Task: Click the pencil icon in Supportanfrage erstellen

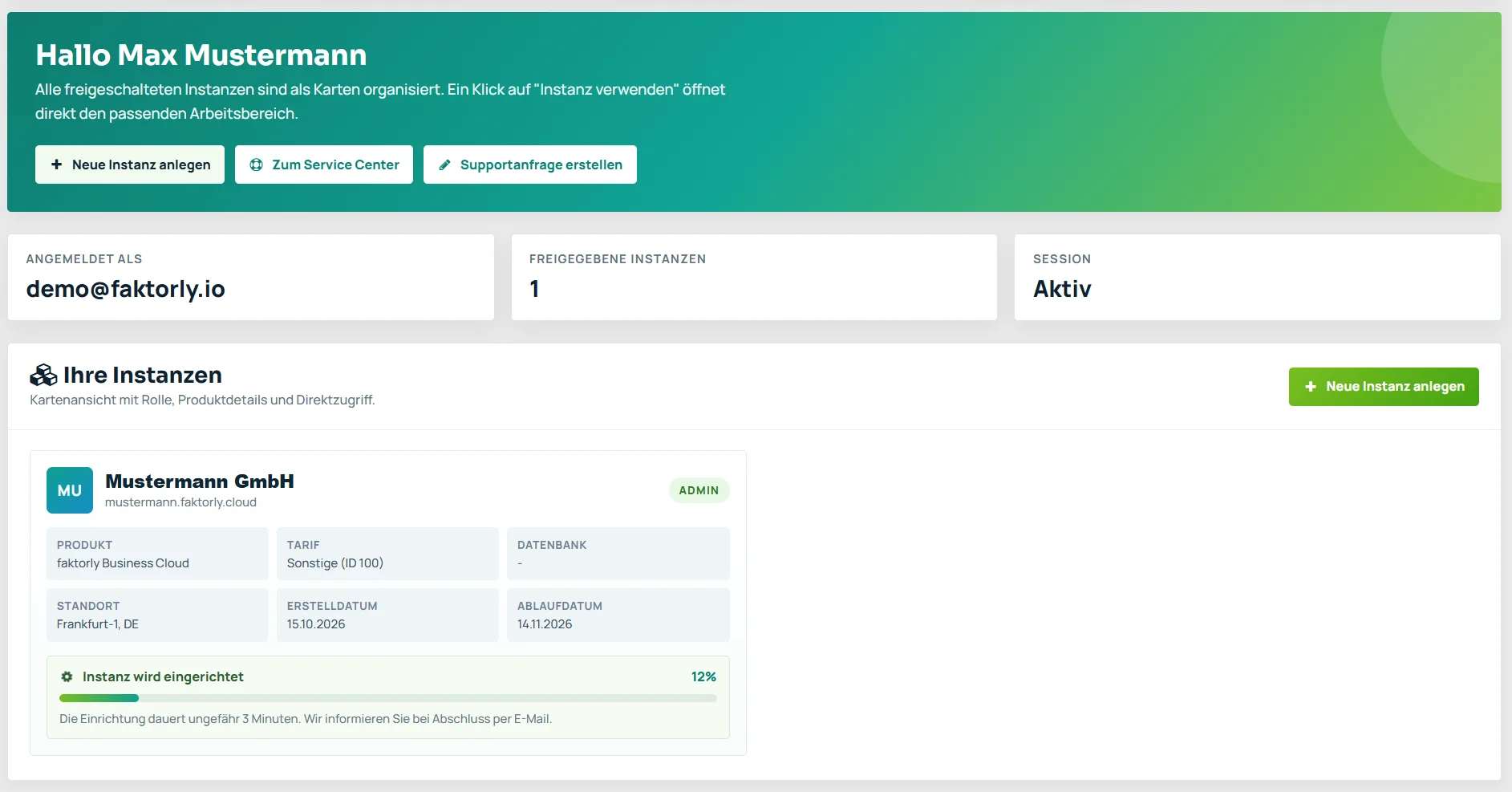Action: coord(444,164)
